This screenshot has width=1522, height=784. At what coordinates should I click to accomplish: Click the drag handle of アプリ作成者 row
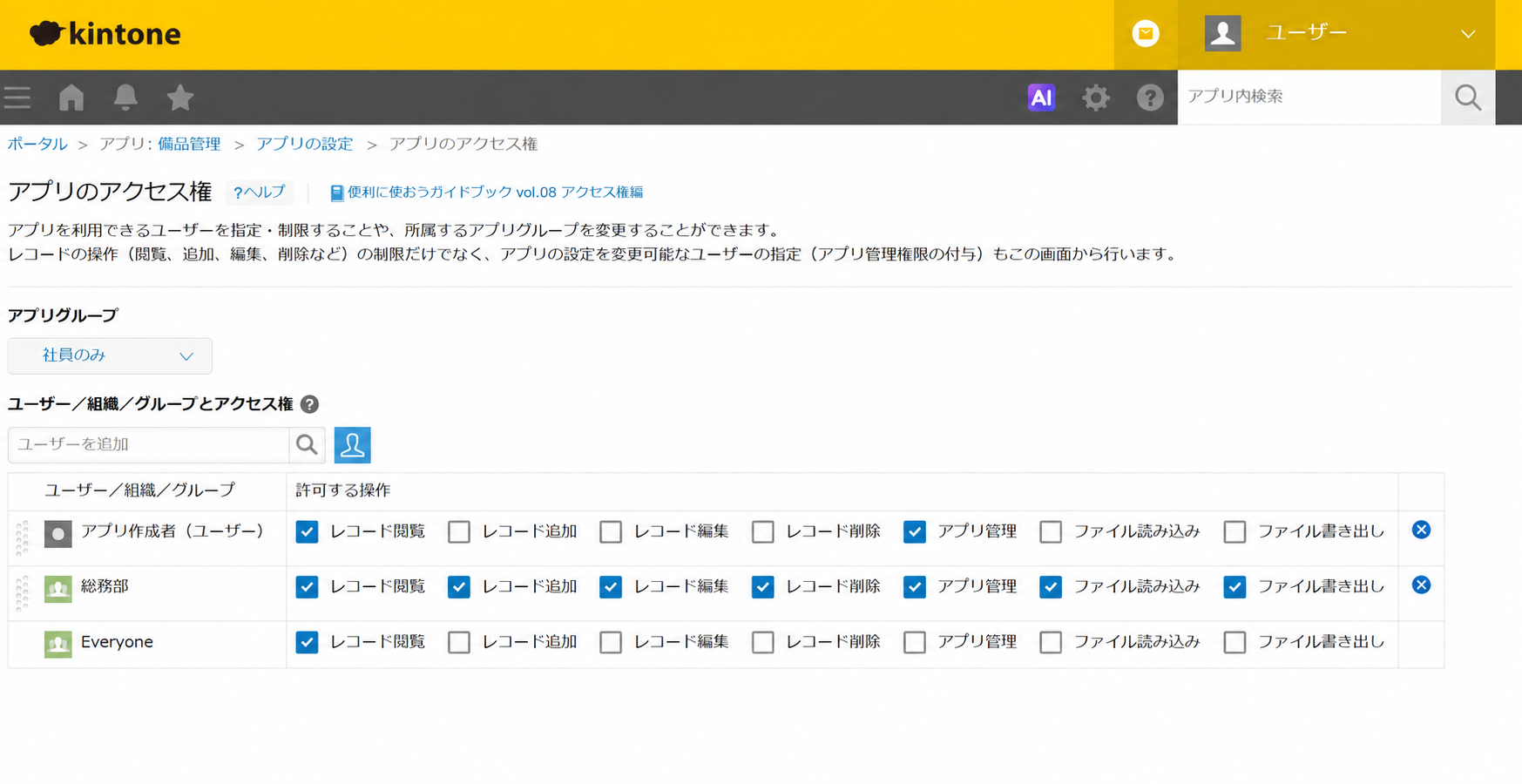pos(23,537)
